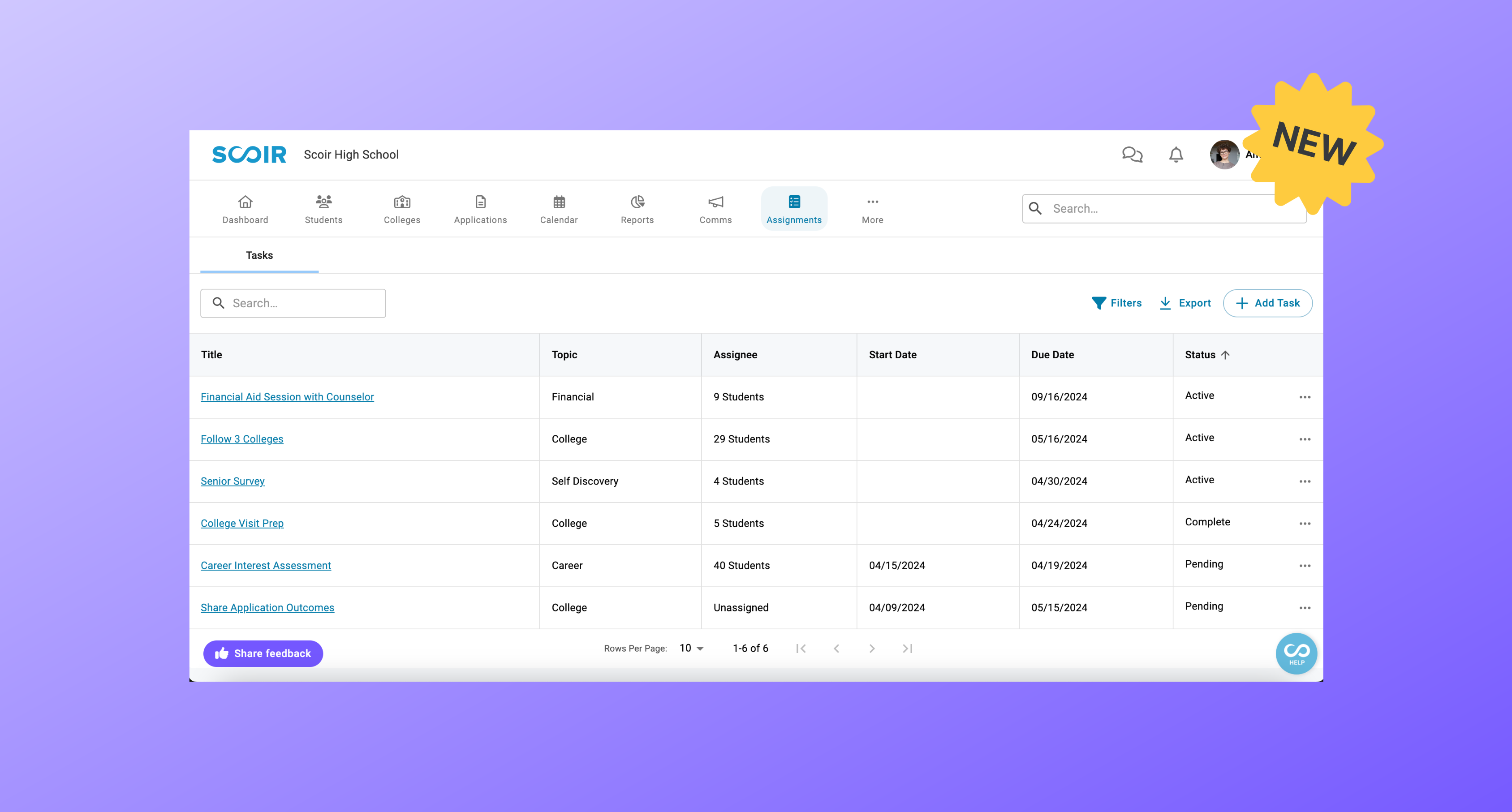Image resolution: width=1512 pixels, height=812 pixels.
Task: Open row actions for Senior Survey
Action: pyautogui.click(x=1305, y=481)
